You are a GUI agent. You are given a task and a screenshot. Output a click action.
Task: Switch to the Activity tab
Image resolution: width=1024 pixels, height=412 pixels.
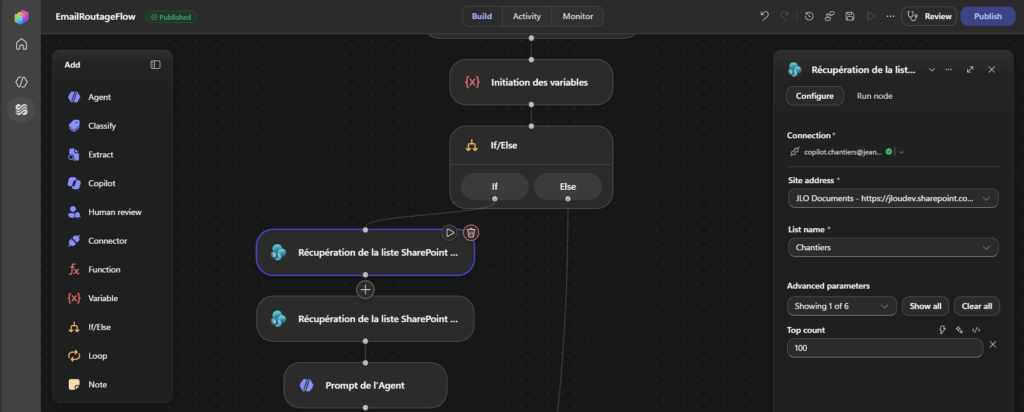527,16
